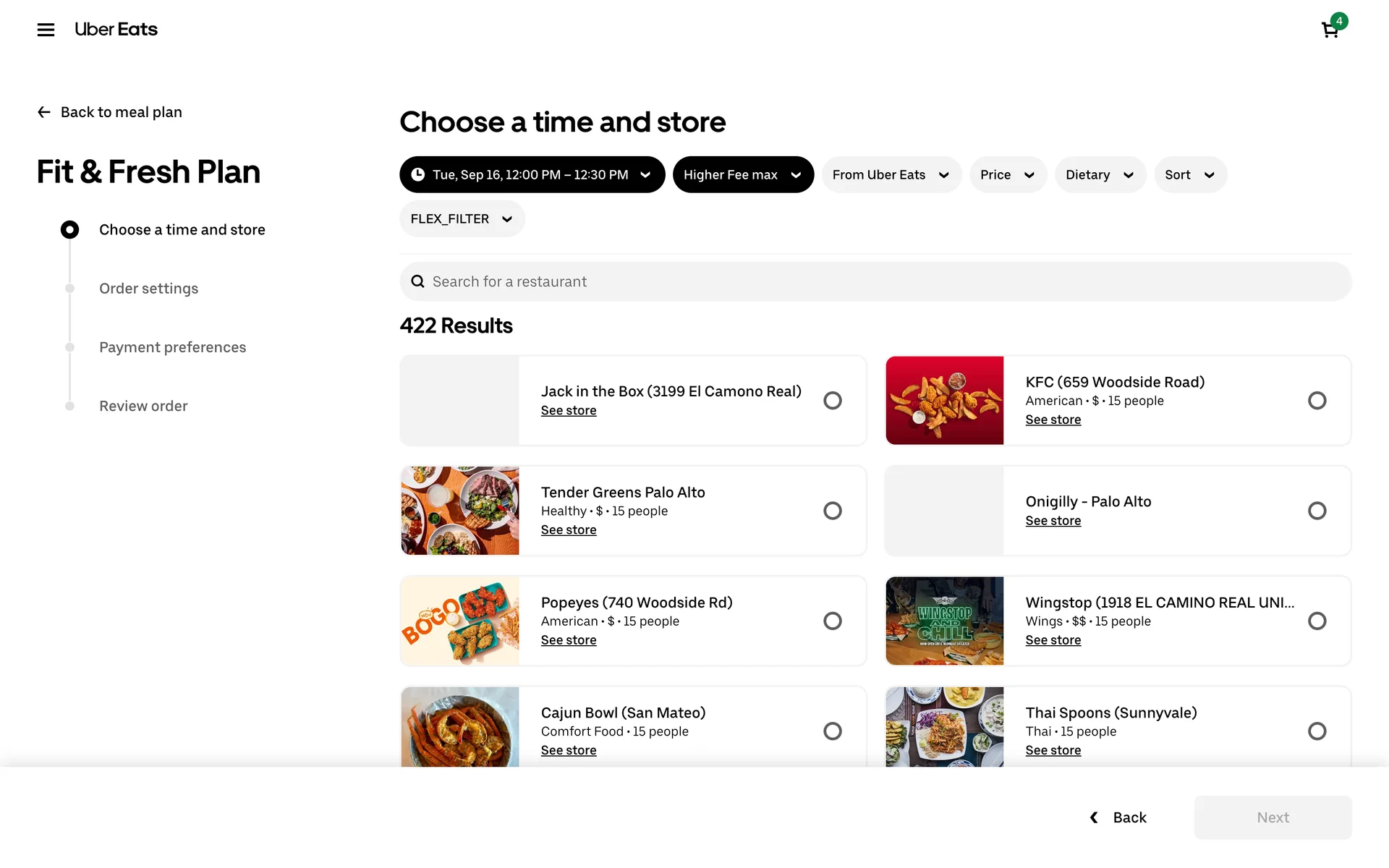The height and width of the screenshot is (868, 1389).
Task: Go to Order settings step
Action: (x=148, y=289)
